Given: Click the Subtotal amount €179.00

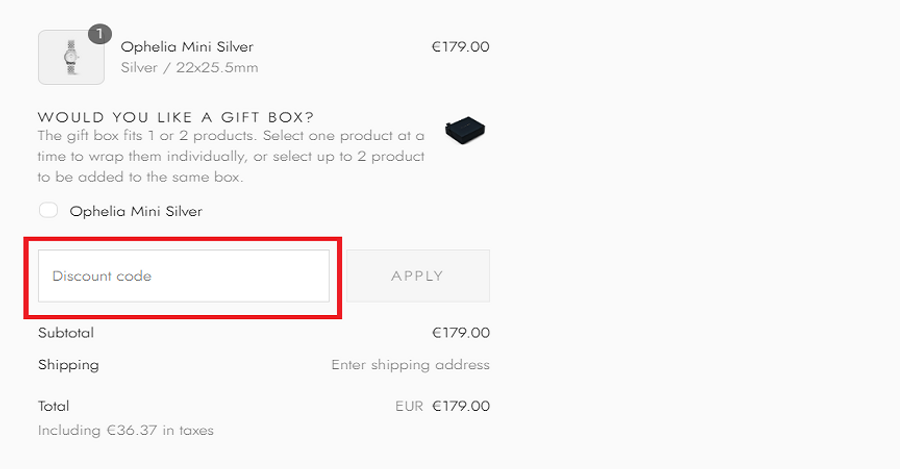Looking at the screenshot, I should (x=460, y=333).
